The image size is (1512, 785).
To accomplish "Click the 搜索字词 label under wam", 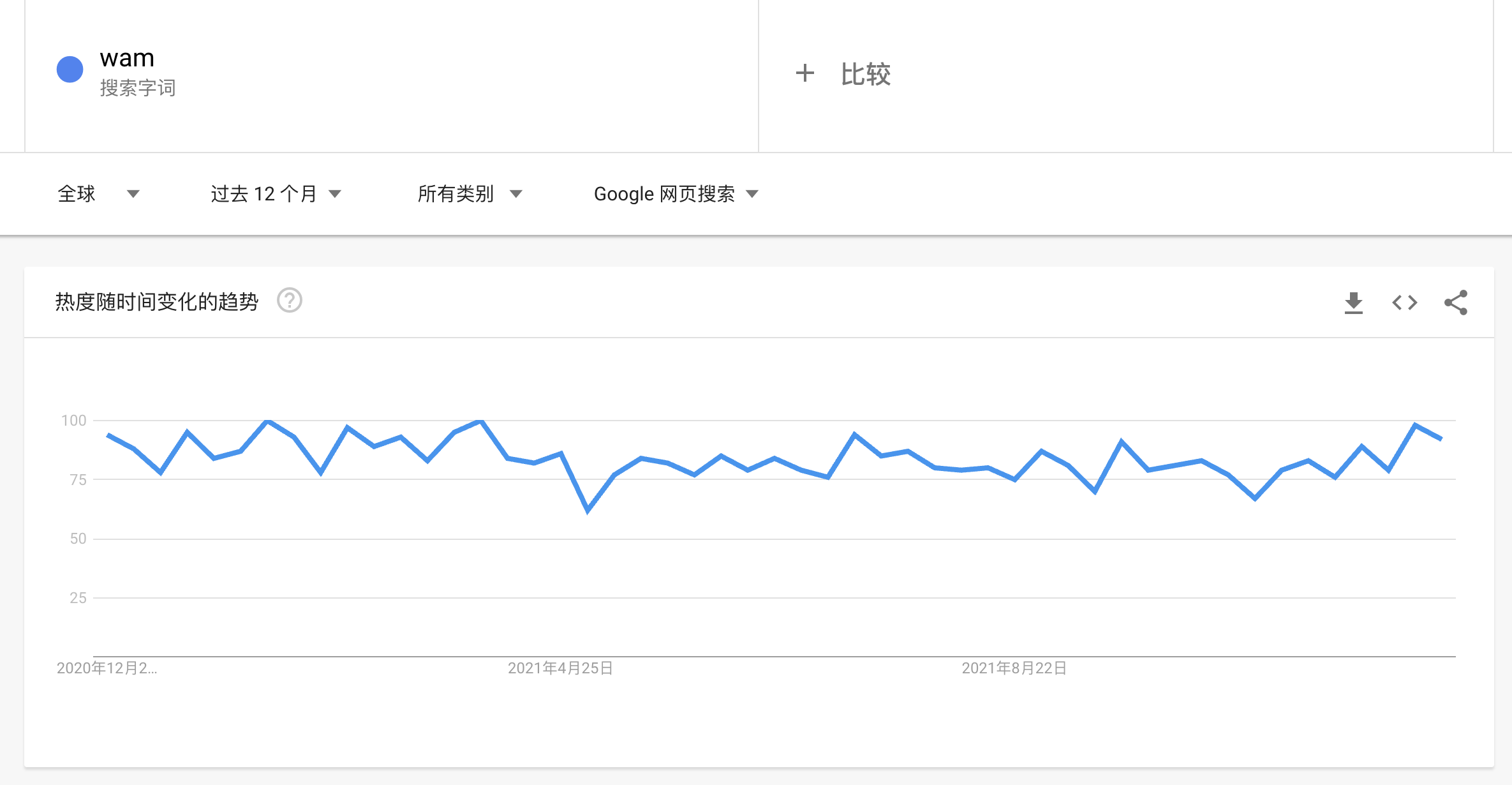I will point(138,88).
